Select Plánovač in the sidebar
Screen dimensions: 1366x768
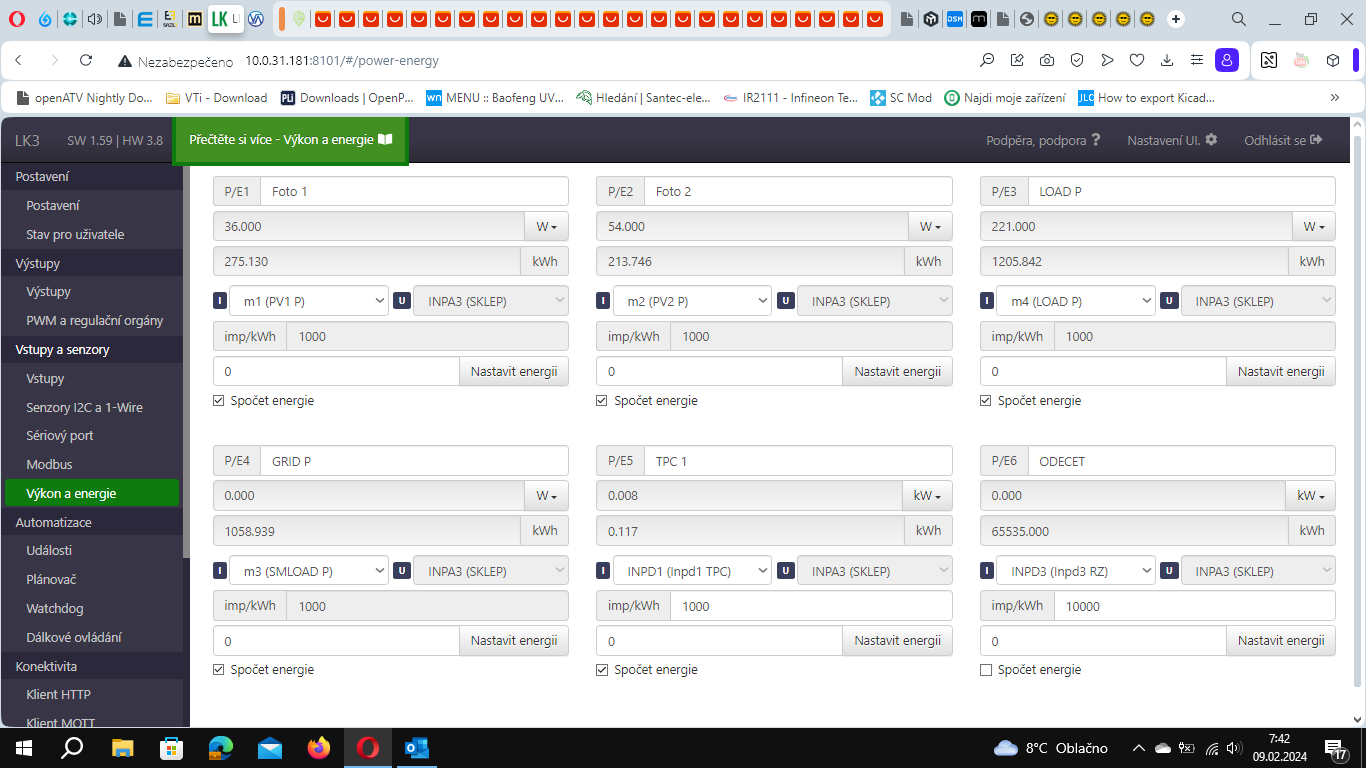(x=51, y=580)
